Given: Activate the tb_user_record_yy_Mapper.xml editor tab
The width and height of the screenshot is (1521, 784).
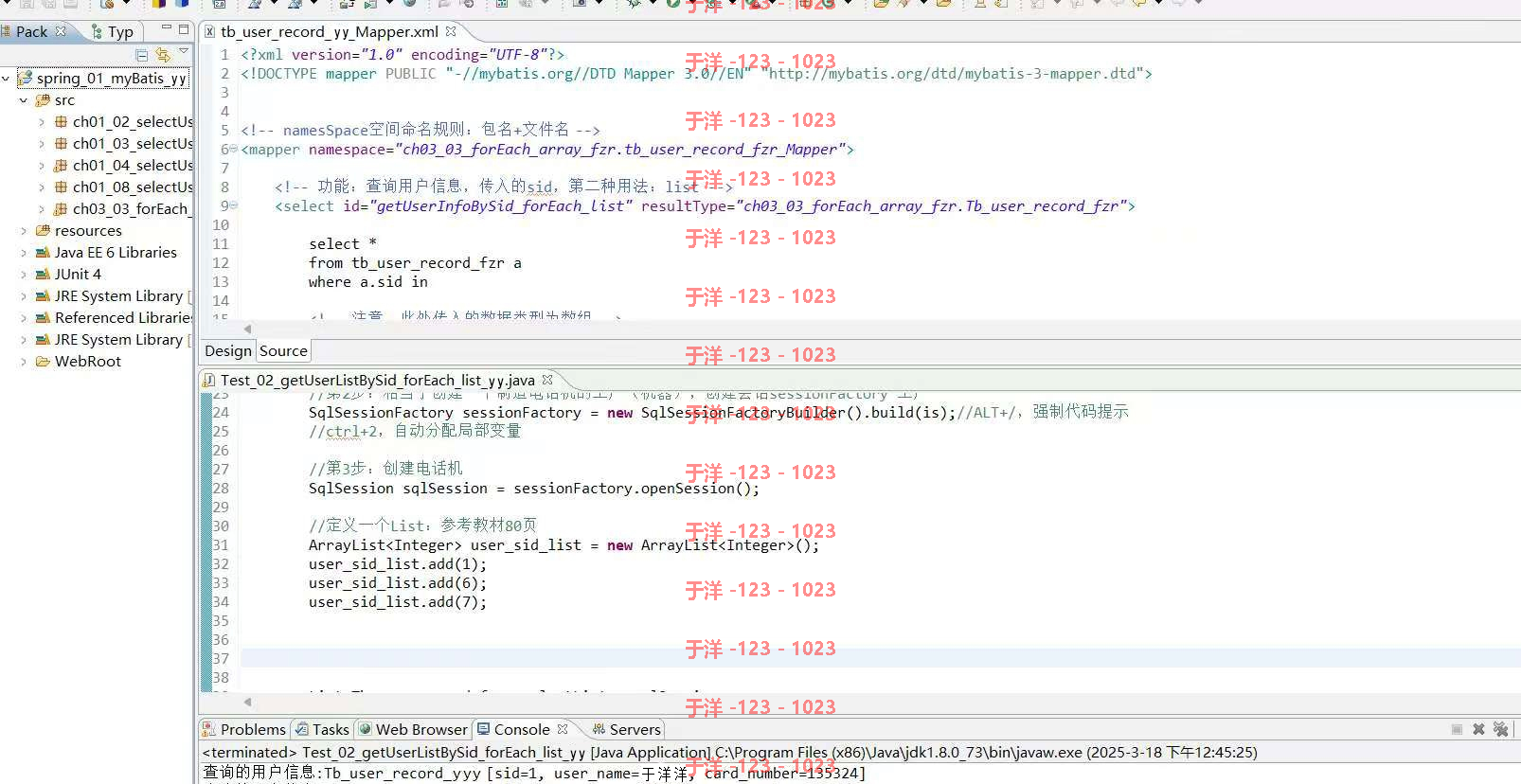Looking at the screenshot, I should click(329, 31).
